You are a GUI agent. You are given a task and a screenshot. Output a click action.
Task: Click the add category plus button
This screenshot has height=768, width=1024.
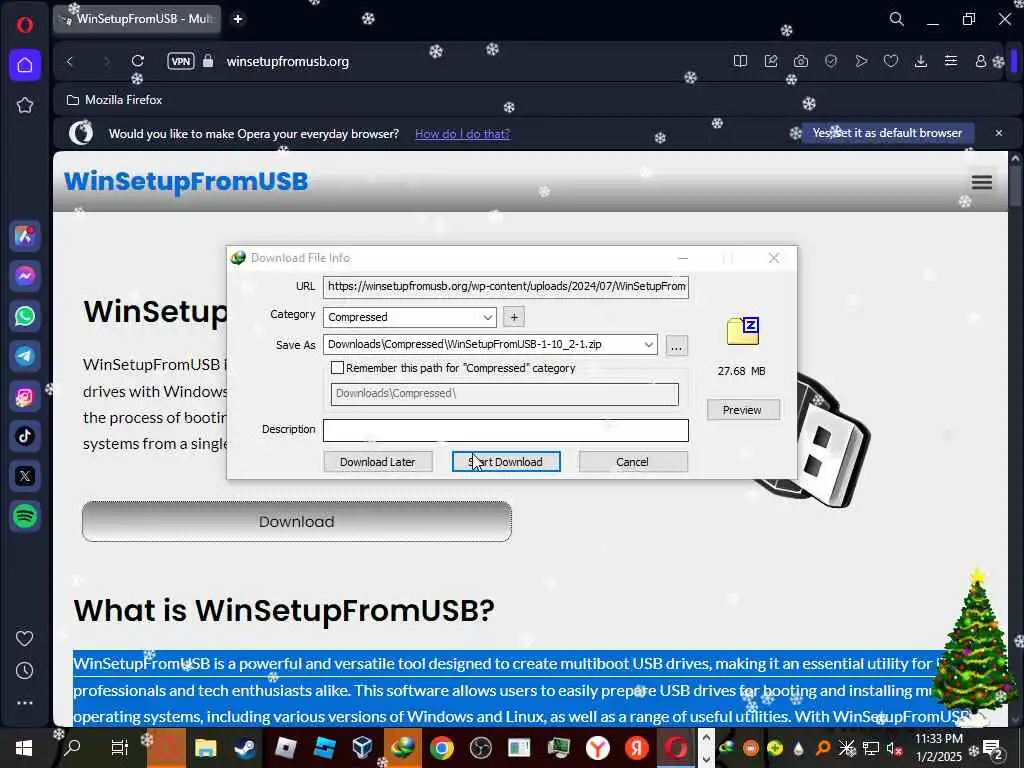(x=514, y=317)
